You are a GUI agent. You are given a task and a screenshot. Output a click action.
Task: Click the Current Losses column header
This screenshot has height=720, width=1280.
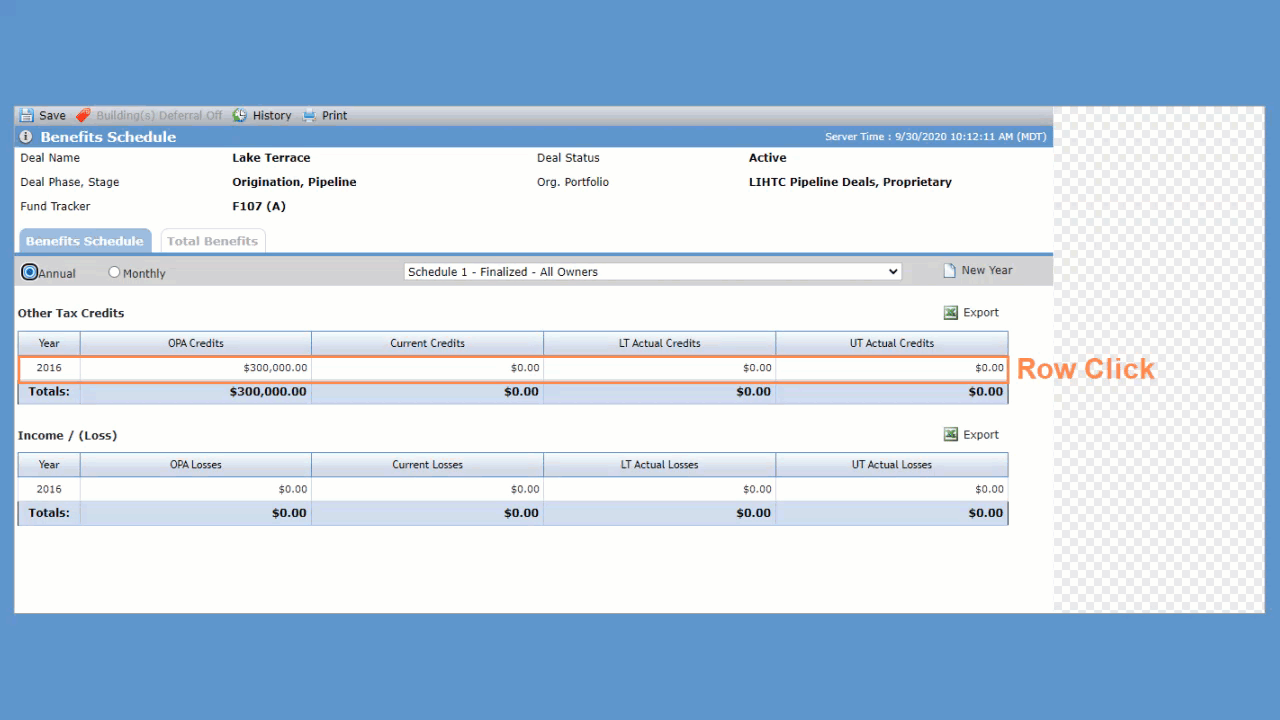pos(427,465)
